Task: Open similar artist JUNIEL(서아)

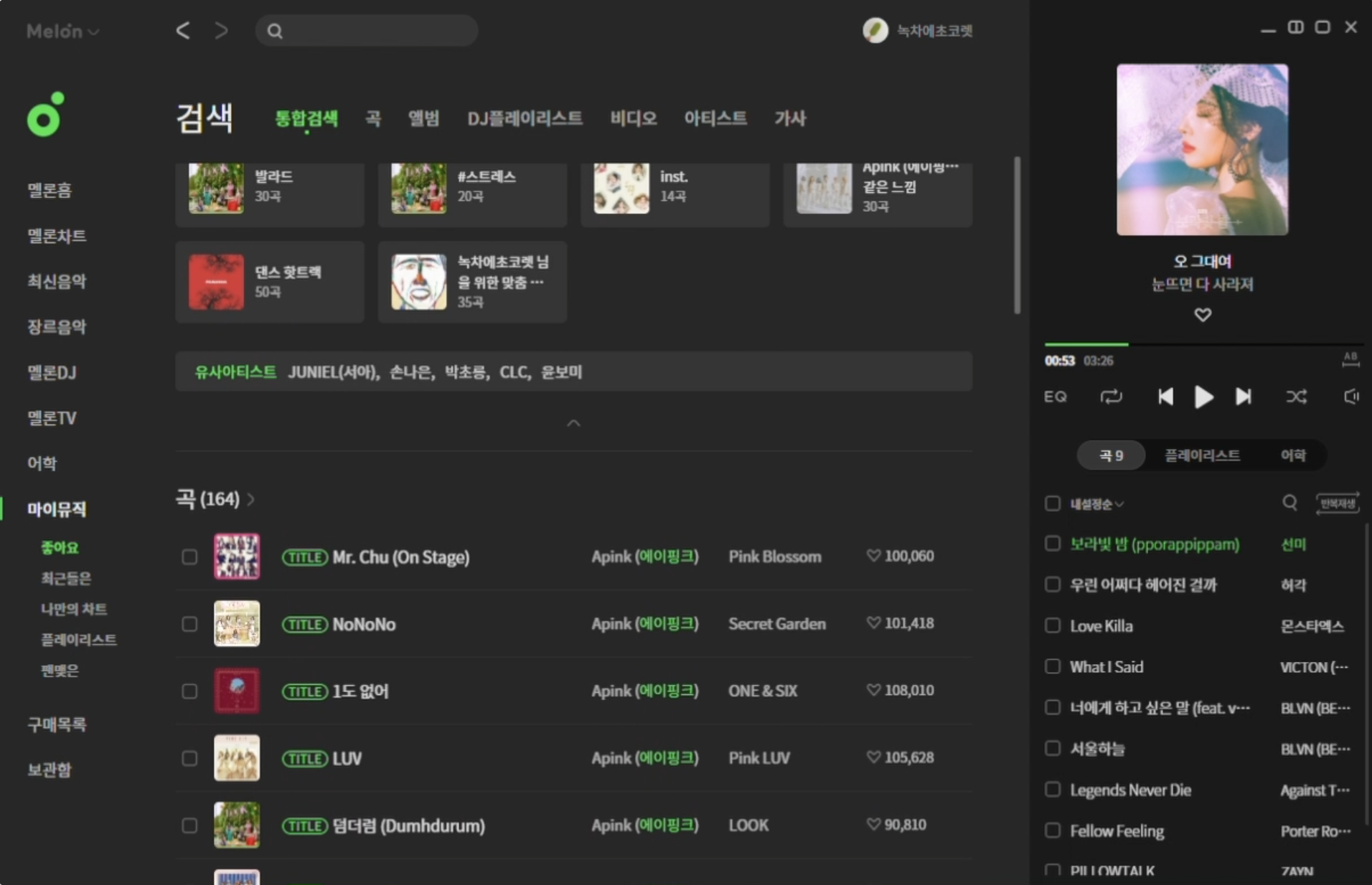Action: (x=334, y=372)
